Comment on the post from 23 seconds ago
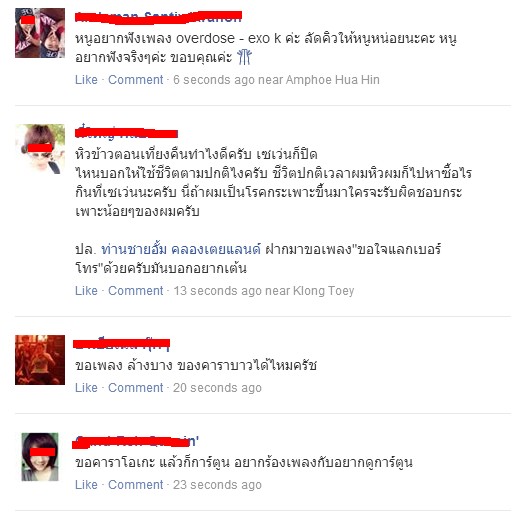 136,485
